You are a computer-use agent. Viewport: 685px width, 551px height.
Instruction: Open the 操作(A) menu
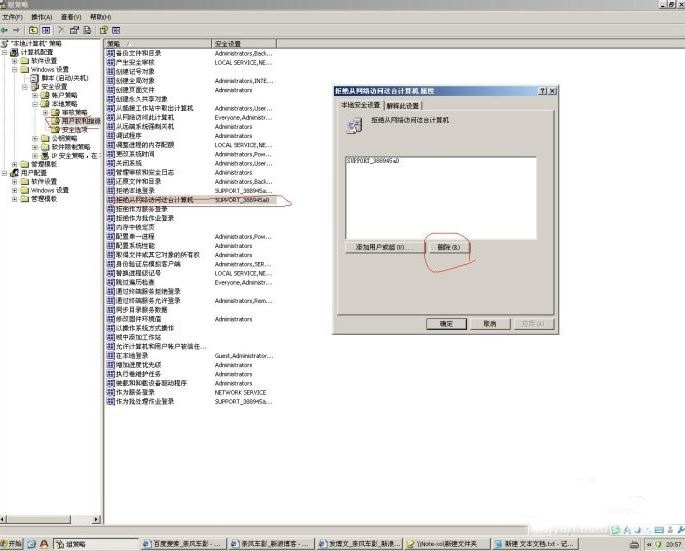tap(41, 17)
